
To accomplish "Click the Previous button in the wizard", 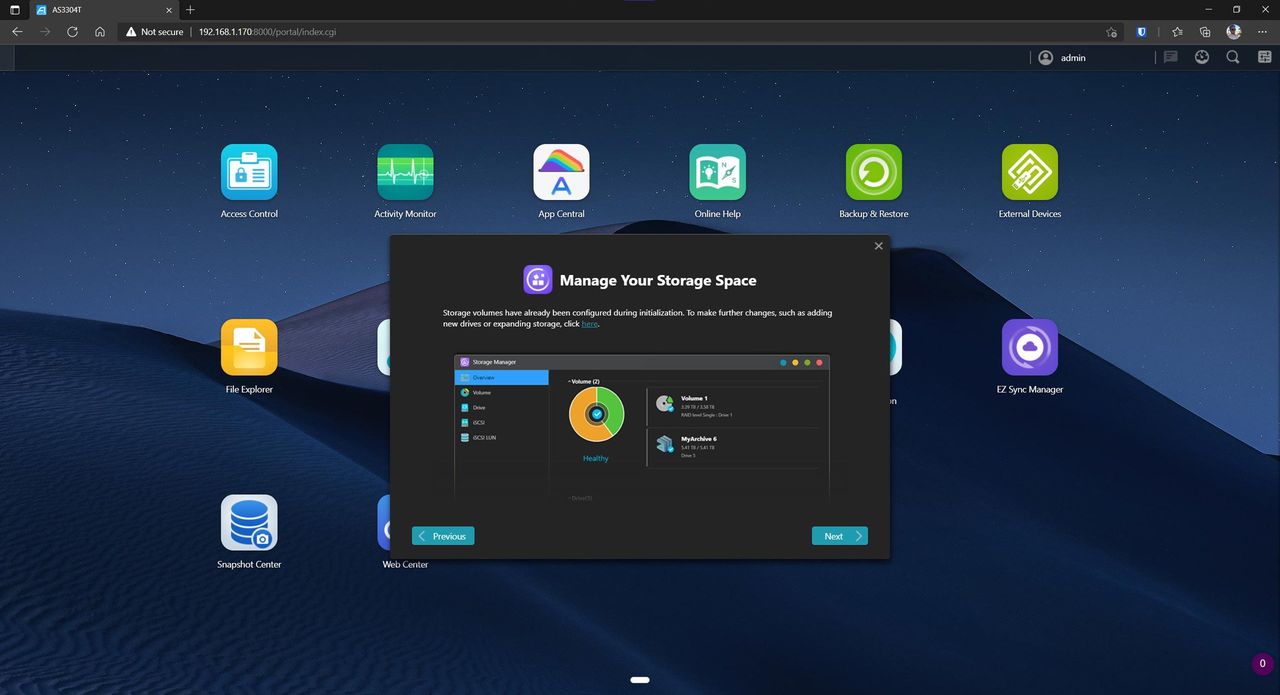I will click(443, 536).
